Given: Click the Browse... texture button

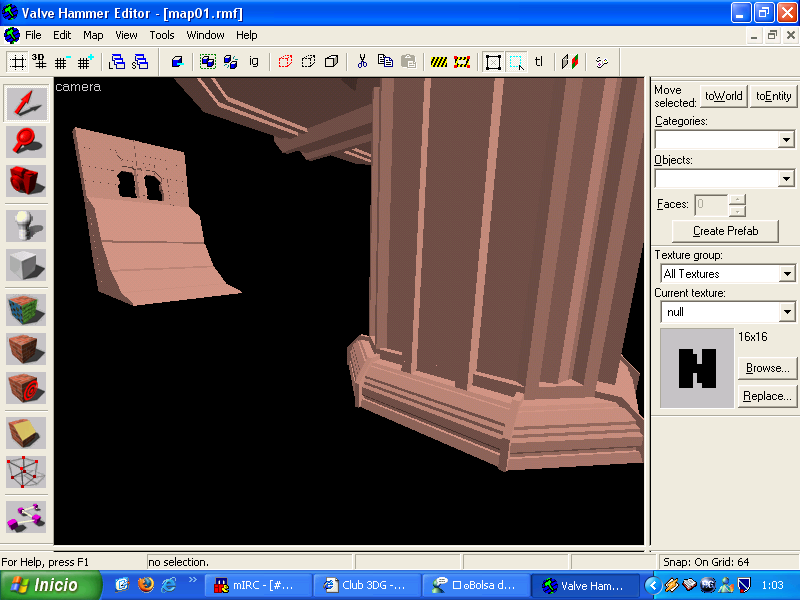Looking at the screenshot, I should (767, 368).
